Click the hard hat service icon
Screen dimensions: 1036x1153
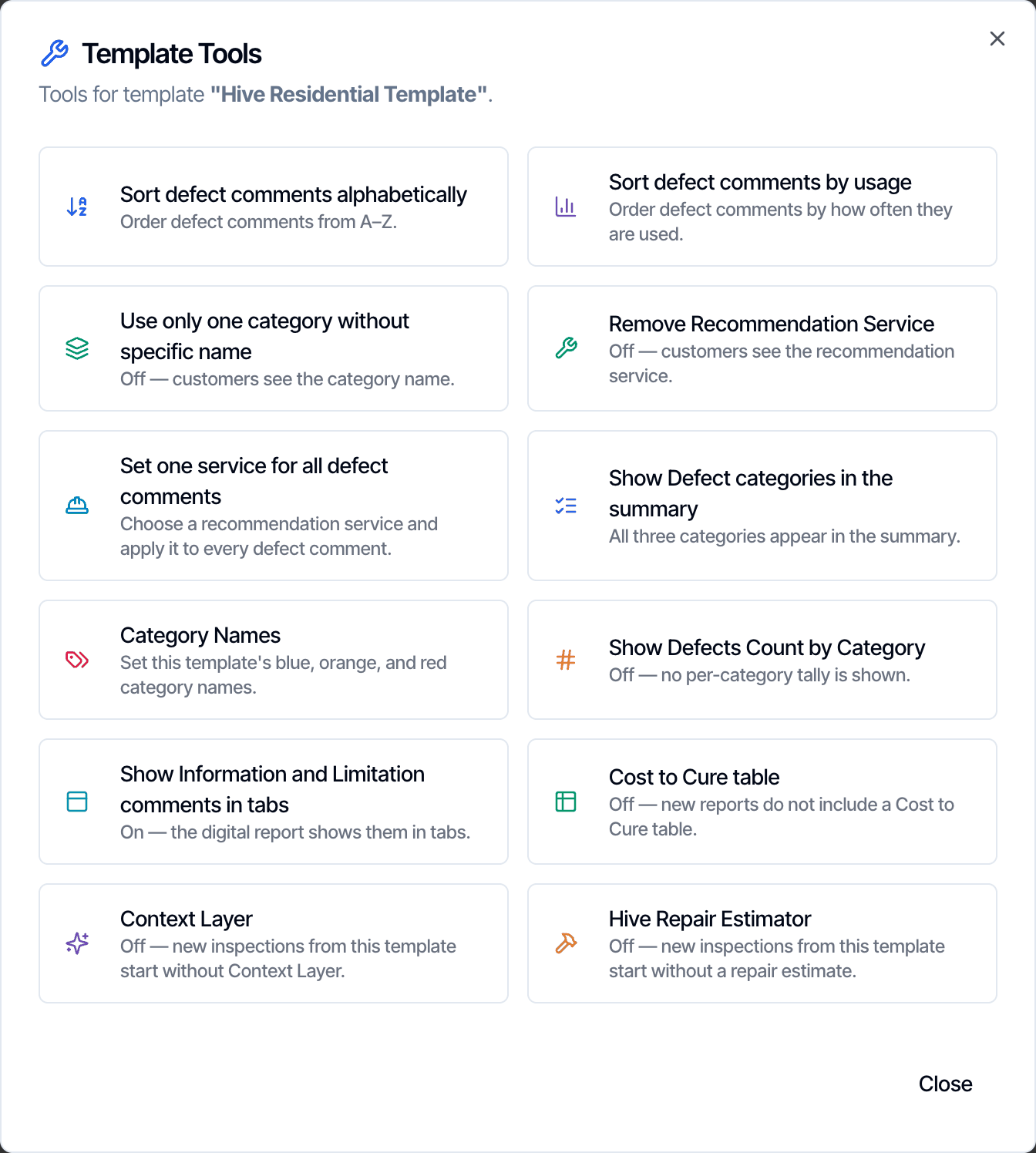(77, 506)
